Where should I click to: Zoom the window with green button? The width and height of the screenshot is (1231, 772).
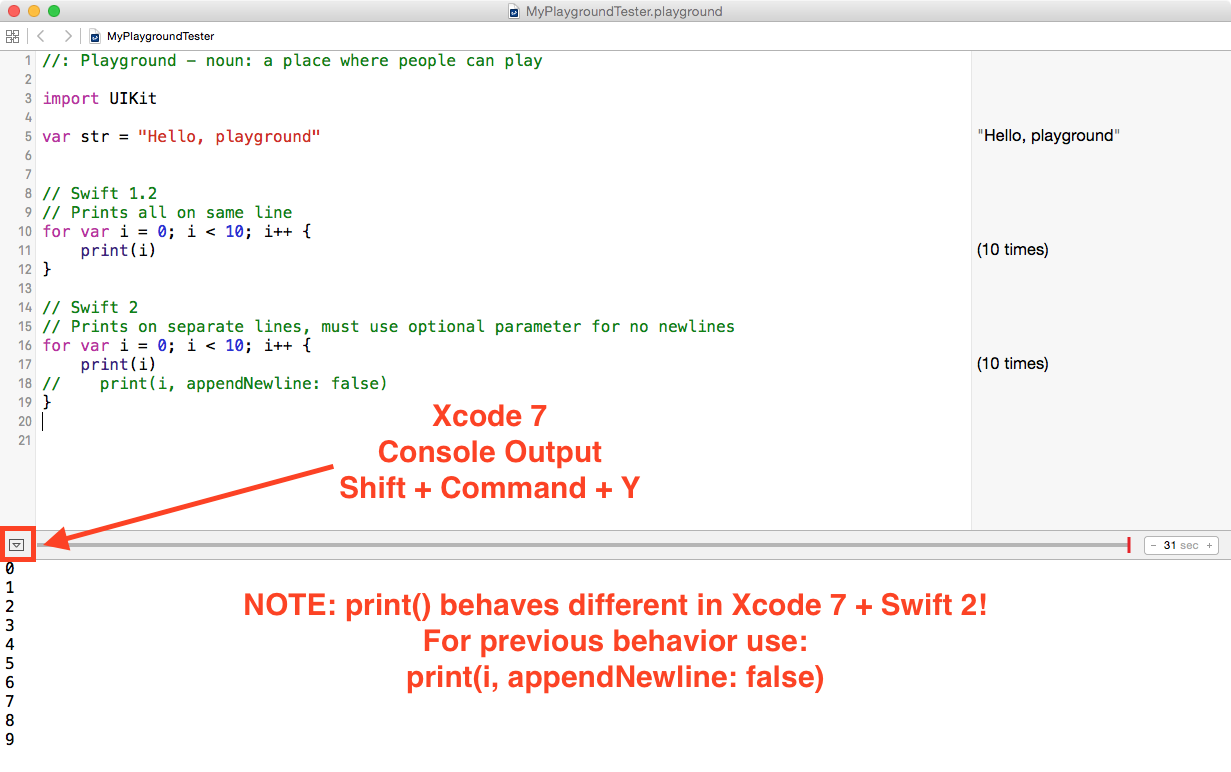coord(53,11)
